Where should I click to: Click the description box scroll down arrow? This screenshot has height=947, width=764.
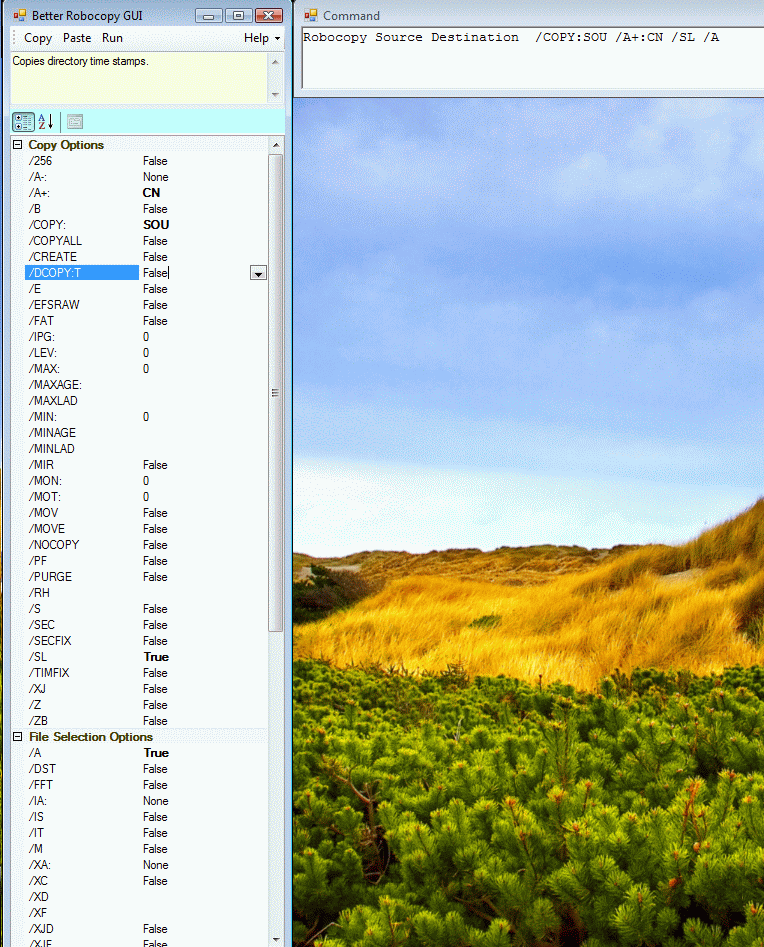coord(275,95)
